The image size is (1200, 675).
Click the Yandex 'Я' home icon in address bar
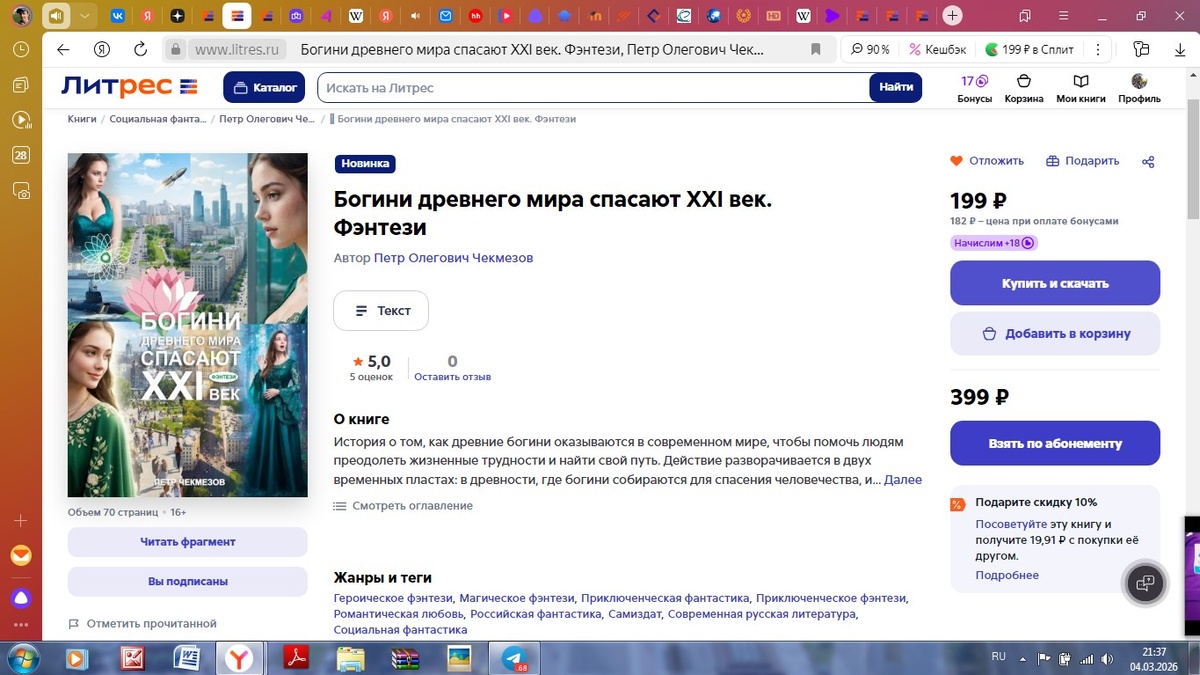[x=101, y=49]
